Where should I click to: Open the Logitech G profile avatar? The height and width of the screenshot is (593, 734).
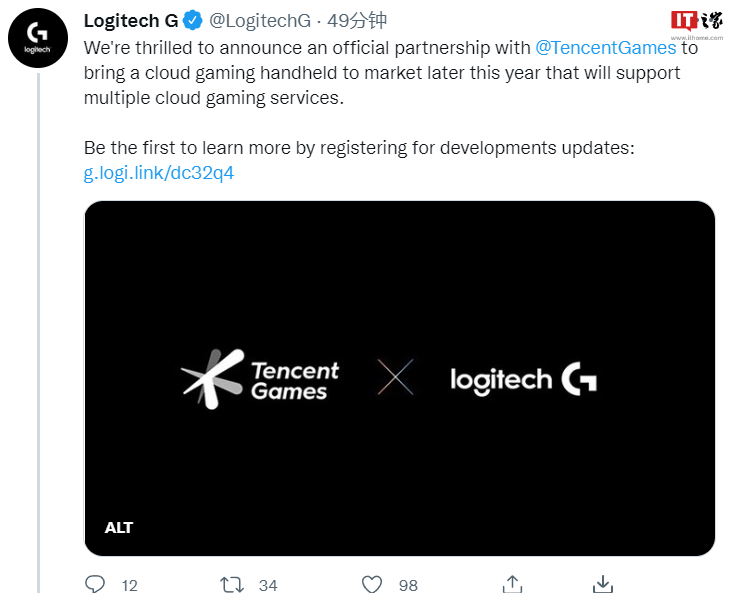[x=38, y=38]
